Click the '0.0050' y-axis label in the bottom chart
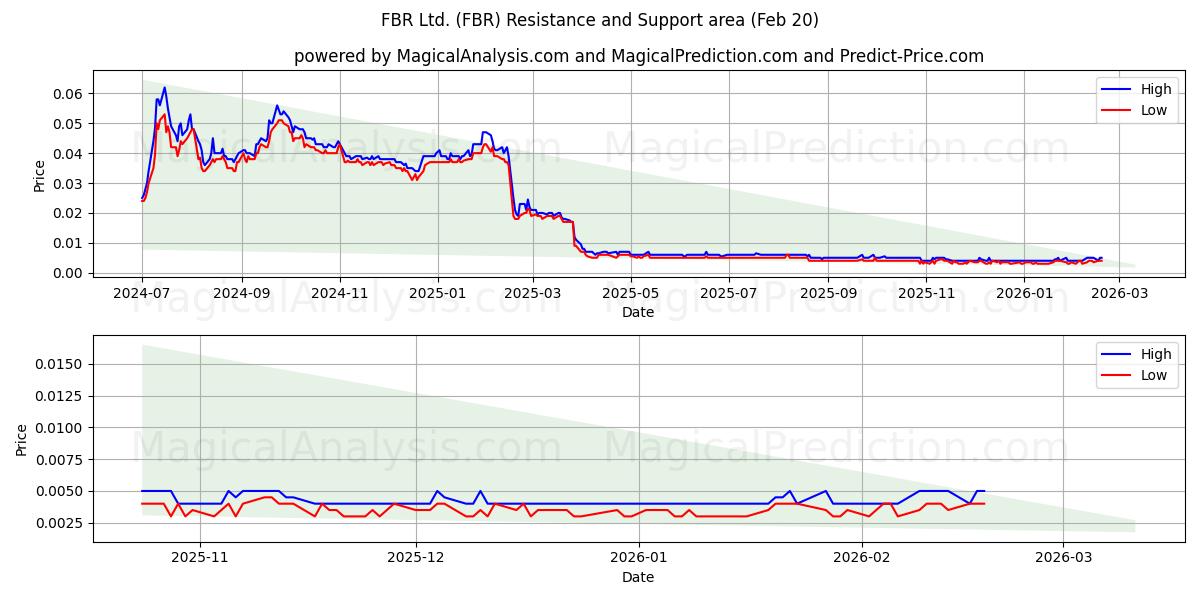 pyautogui.click(x=59, y=491)
